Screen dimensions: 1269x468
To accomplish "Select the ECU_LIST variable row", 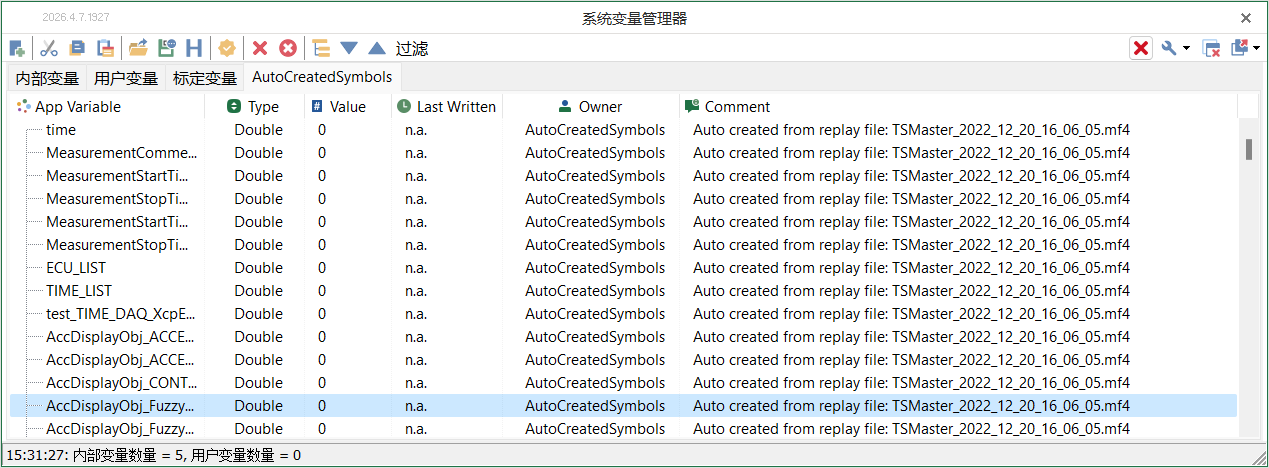I will click(623, 268).
